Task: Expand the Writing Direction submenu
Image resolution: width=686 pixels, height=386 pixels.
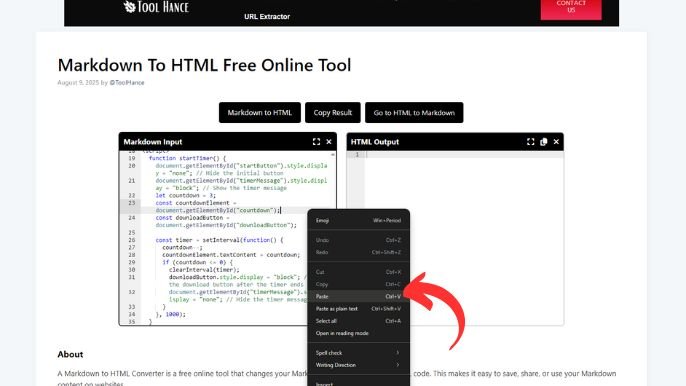Action: [358, 365]
